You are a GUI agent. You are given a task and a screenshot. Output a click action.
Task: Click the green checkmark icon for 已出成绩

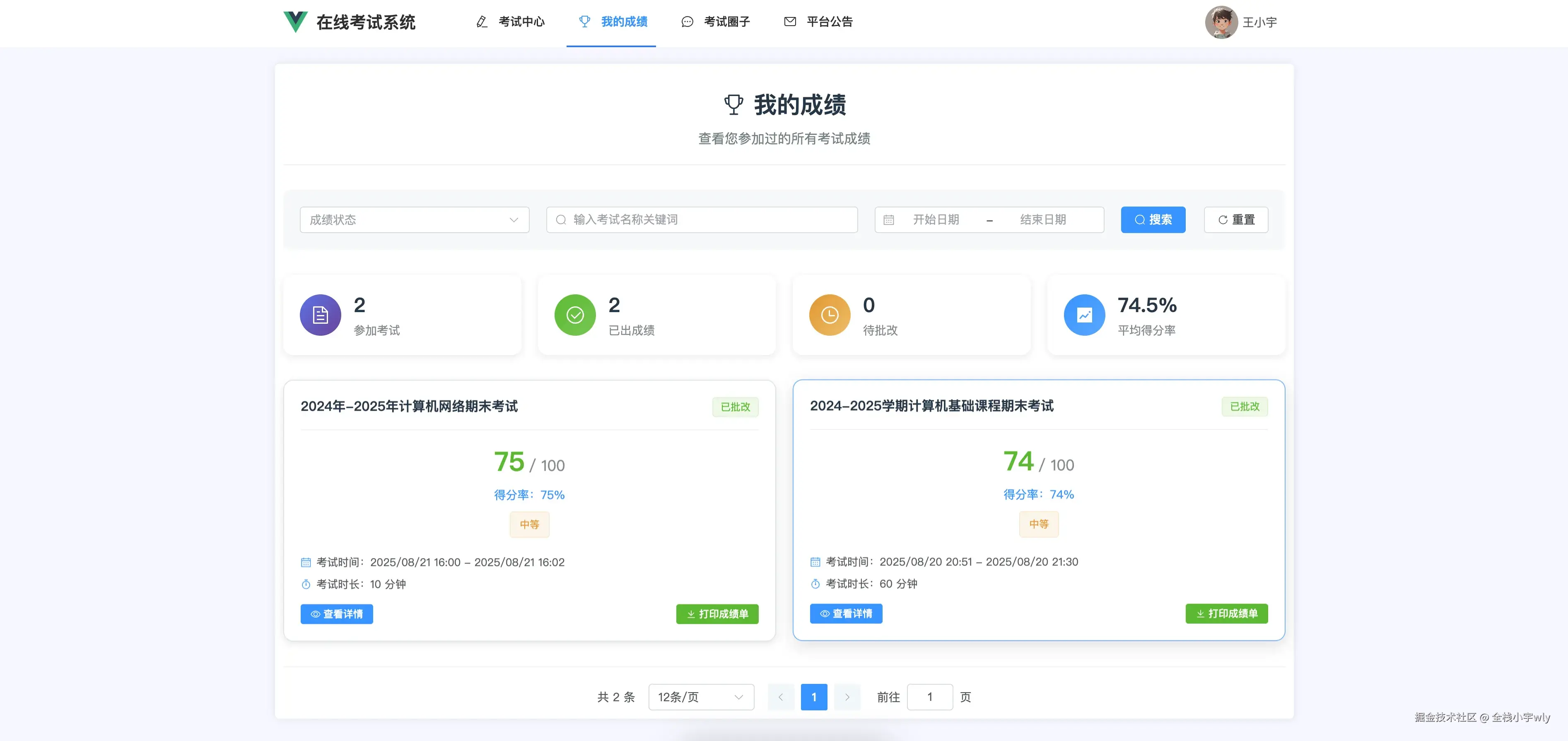pyautogui.click(x=574, y=315)
